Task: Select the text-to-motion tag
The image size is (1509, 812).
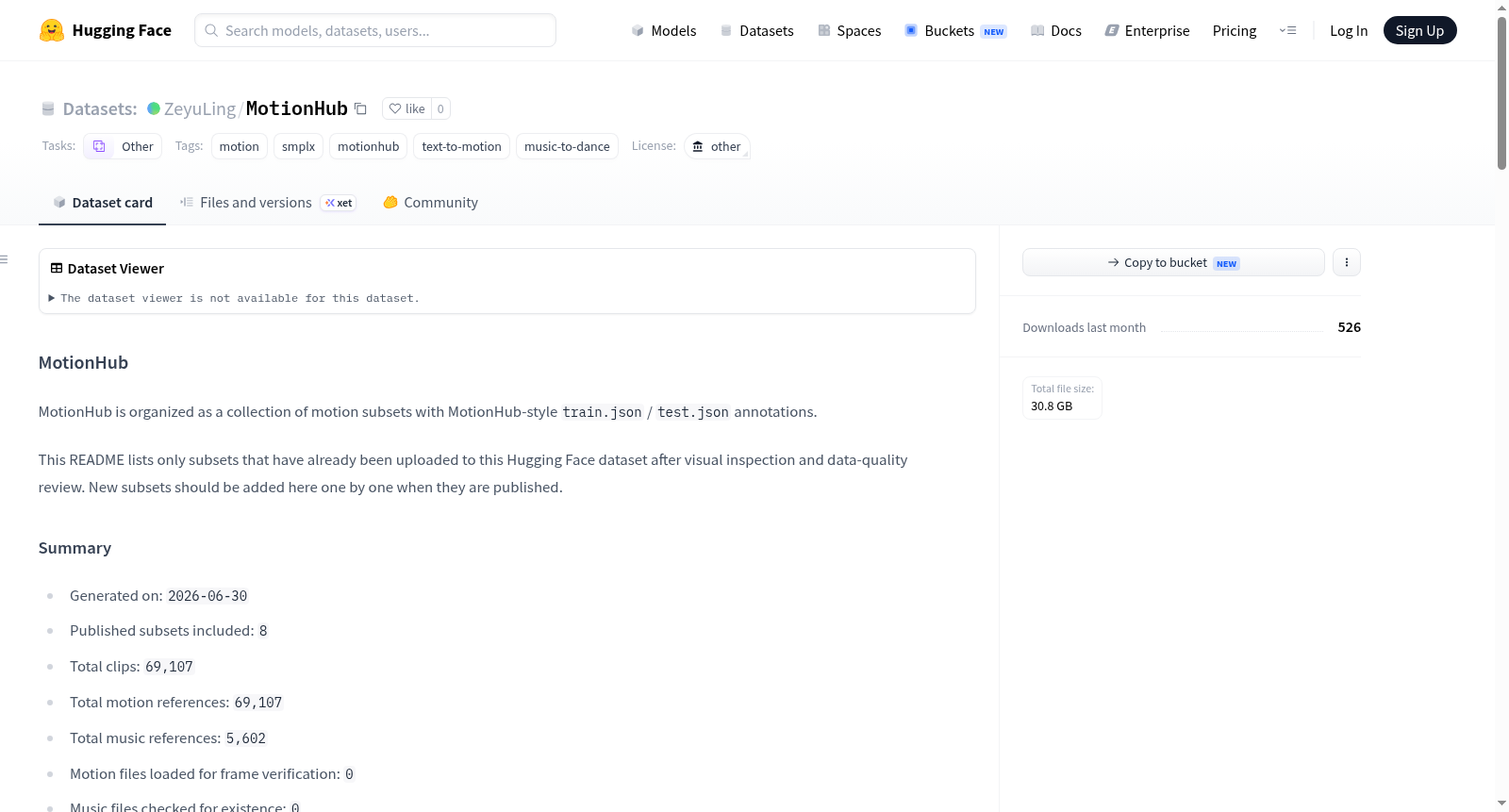Action: click(x=462, y=146)
